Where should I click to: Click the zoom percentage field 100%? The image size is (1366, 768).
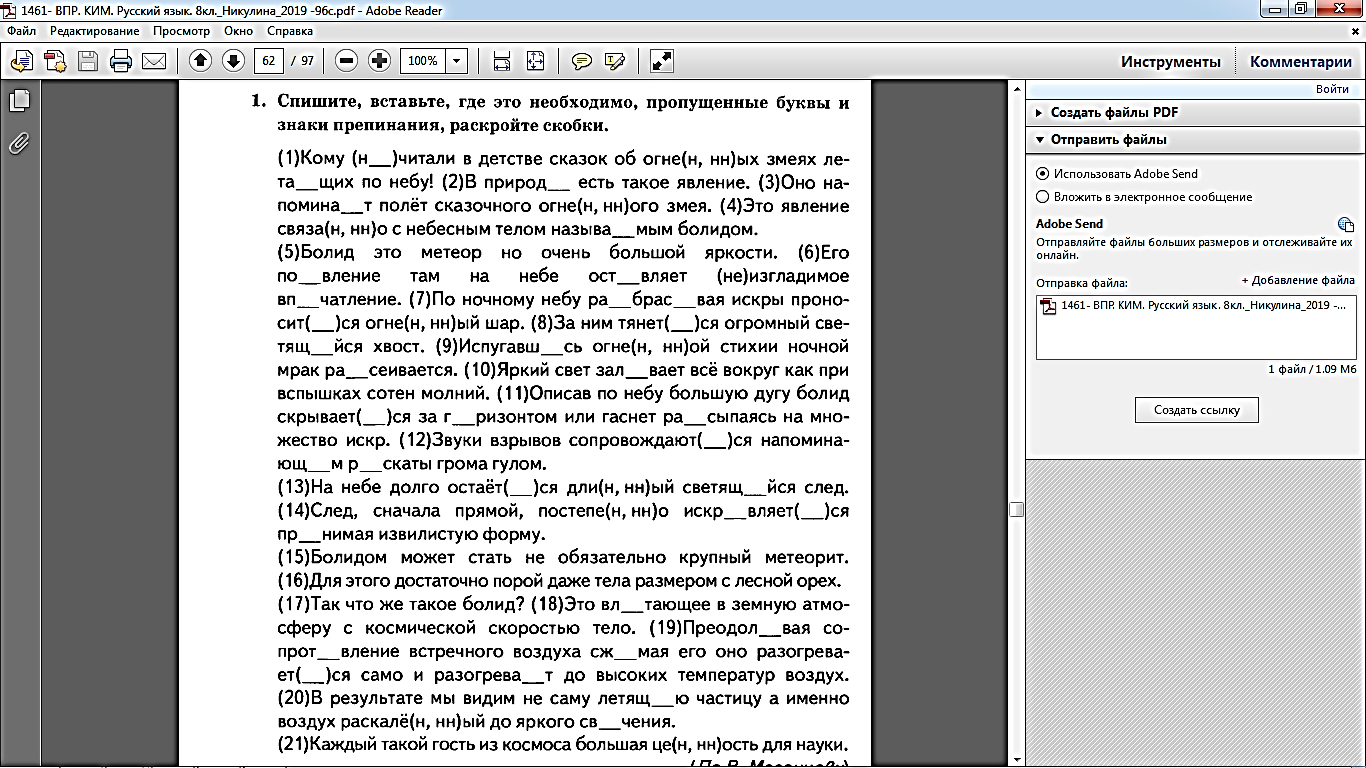tap(423, 61)
